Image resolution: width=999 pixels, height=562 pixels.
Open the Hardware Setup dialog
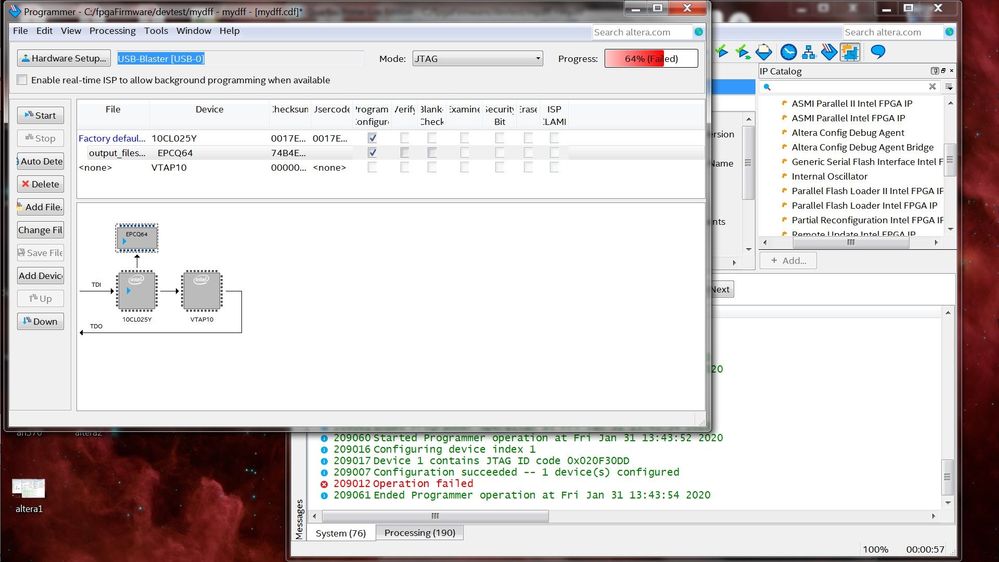click(x=62, y=58)
